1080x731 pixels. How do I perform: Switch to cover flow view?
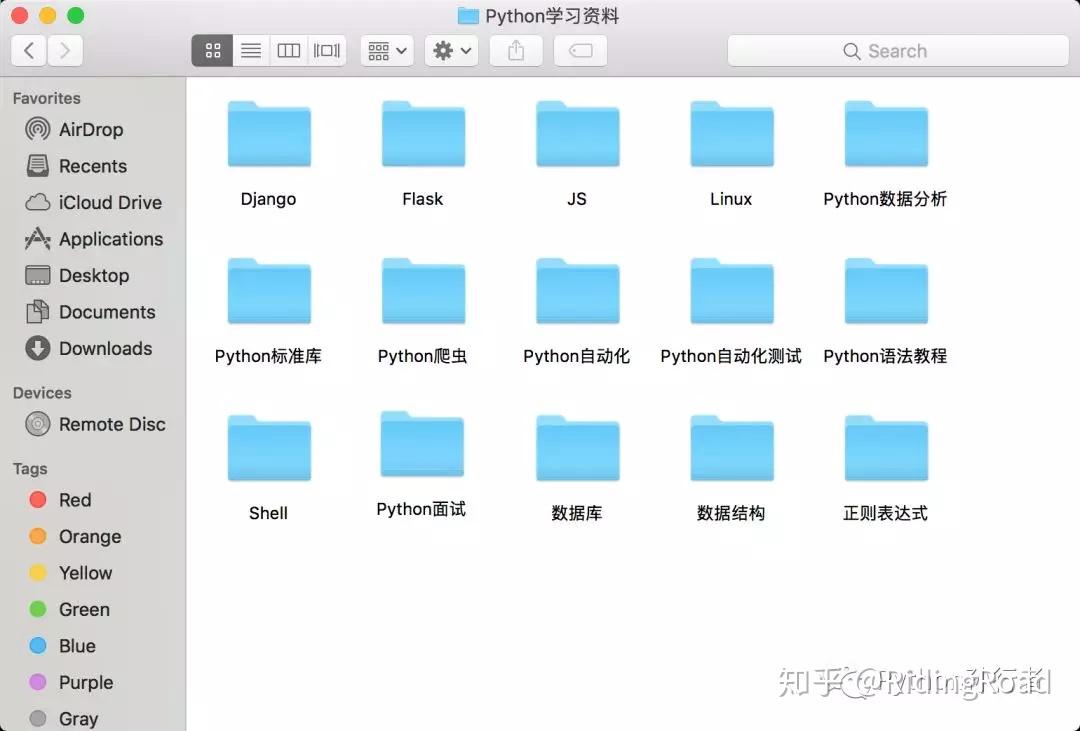(x=327, y=50)
